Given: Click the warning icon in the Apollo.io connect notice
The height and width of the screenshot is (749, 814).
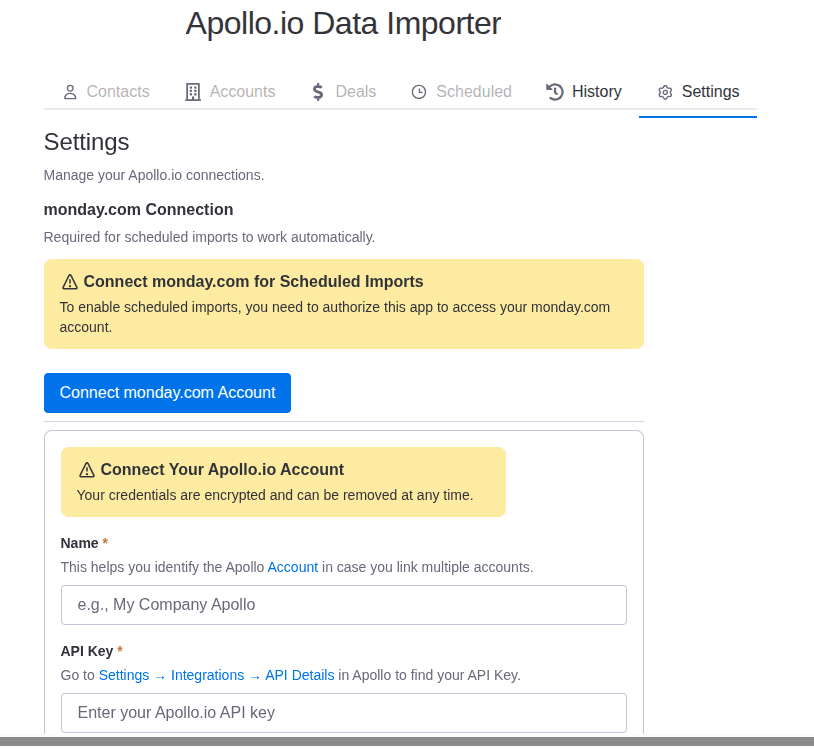Looking at the screenshot, I should (x=87, y=469).
